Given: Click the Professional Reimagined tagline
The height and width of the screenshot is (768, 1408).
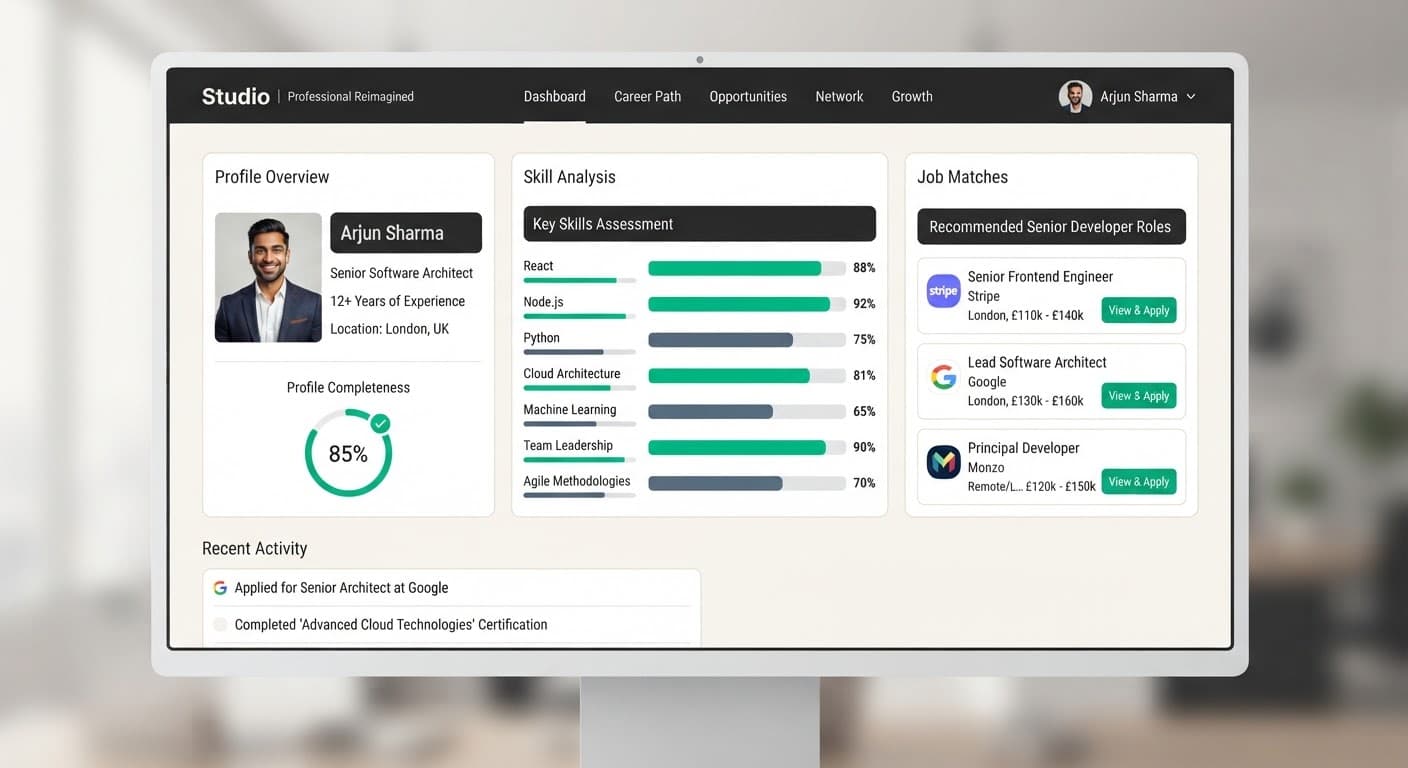Looking at the screenshot, I should pos(351,97).
